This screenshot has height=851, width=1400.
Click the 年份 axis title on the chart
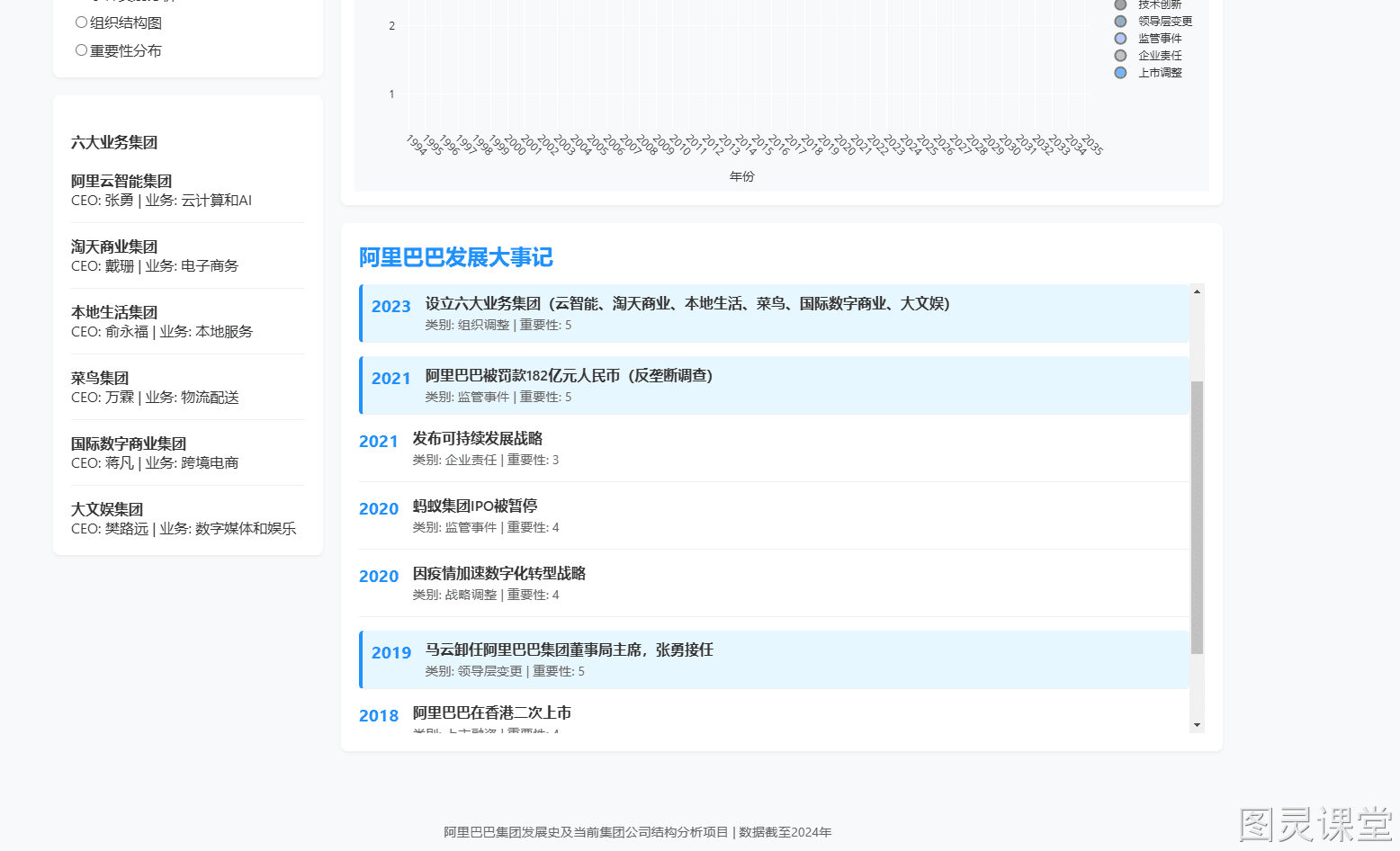[742, 177]
